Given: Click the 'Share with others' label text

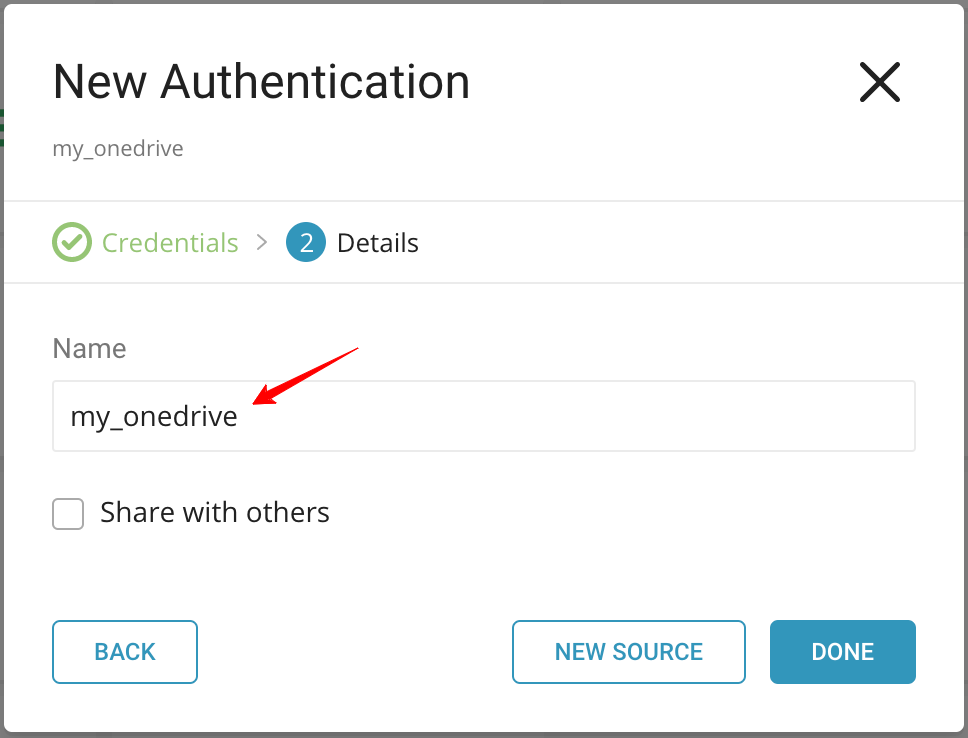Looking at the screenshot, I should pyautogui.click(x=215, y=513).
